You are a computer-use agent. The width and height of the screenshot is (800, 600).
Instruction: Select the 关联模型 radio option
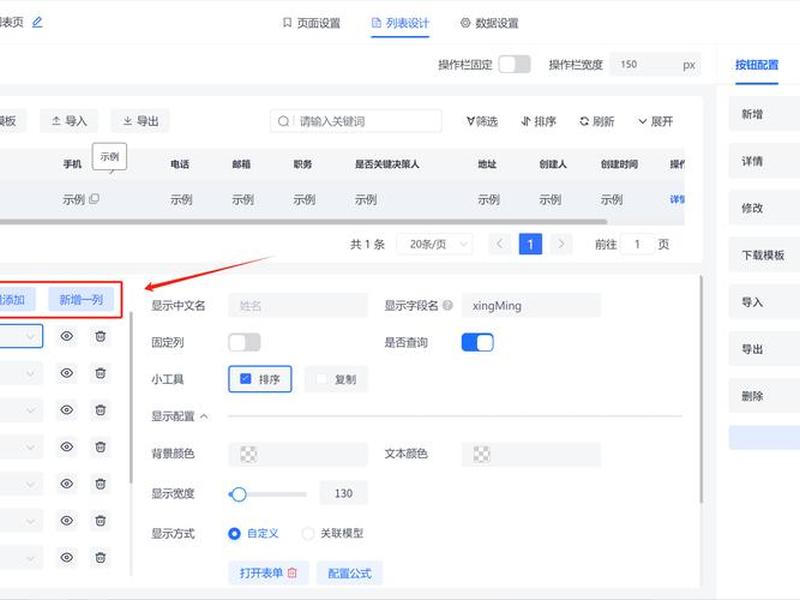[x=308, y=534]
